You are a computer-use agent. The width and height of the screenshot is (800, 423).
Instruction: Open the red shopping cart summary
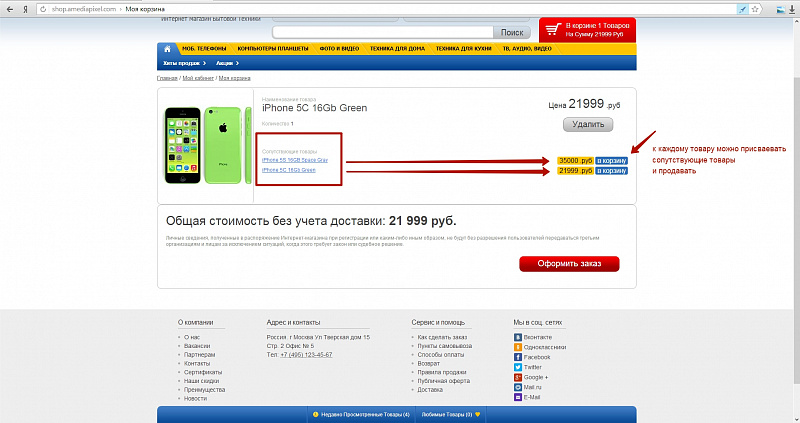587,30
